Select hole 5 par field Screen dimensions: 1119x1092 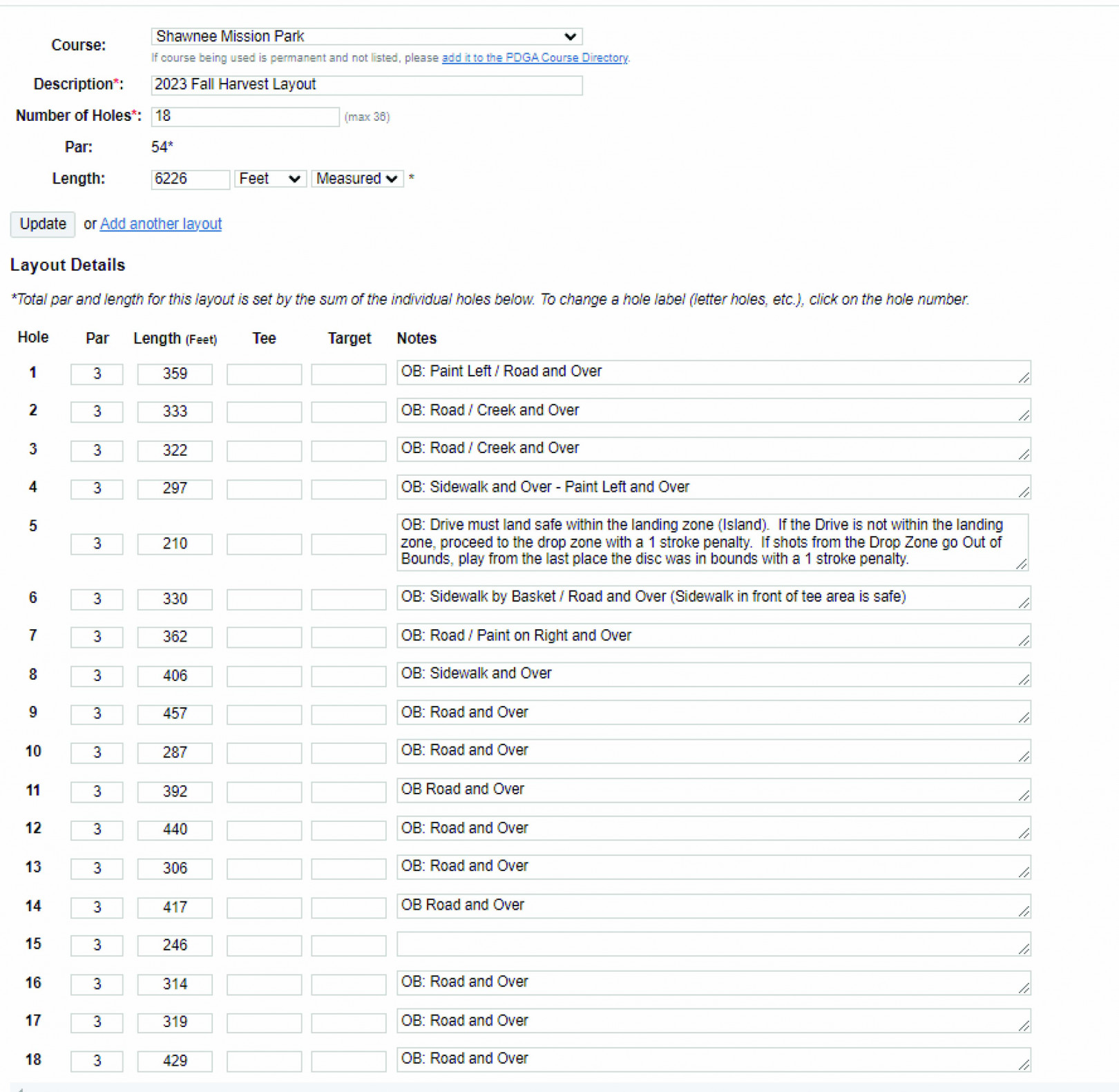coord(97,544)
